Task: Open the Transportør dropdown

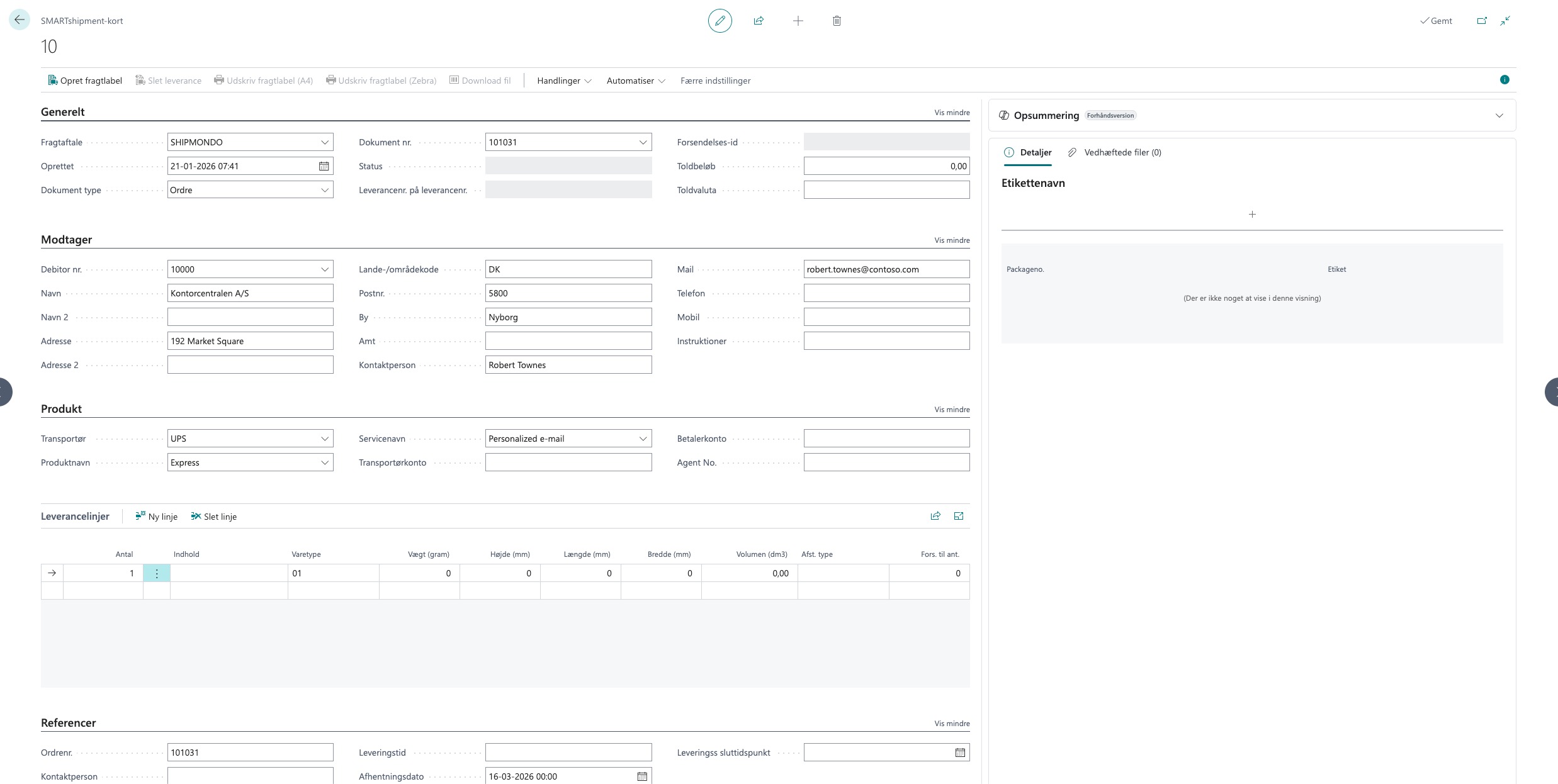Action: [x=325, y=439]
